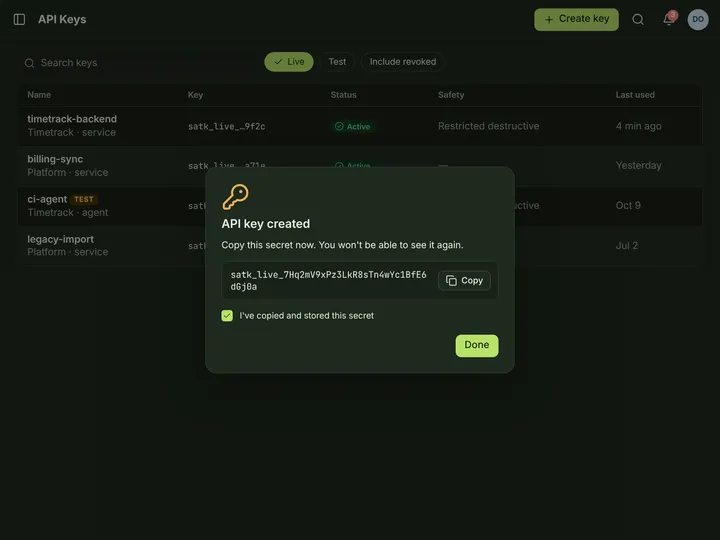
Task: Click Restricted destructive safety label
Action: click(488, 126)
